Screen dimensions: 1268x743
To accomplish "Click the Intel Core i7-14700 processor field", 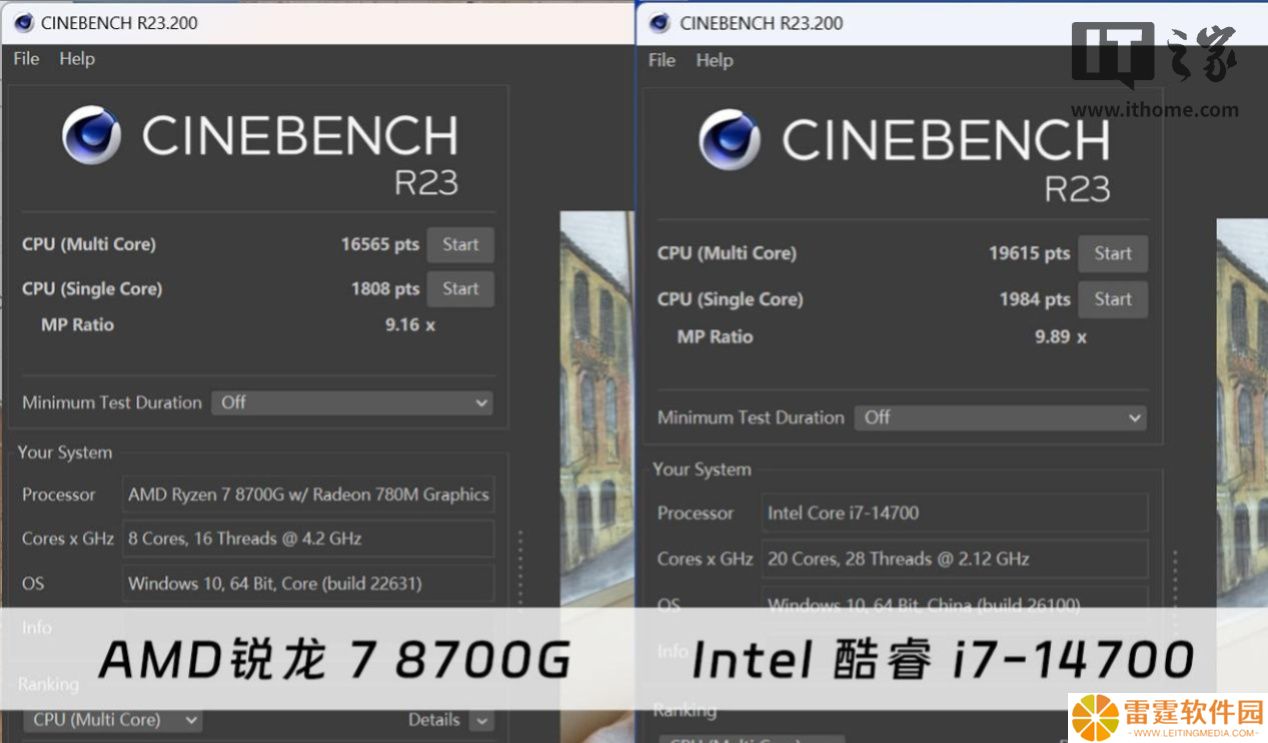I will (x=954, y=513).
